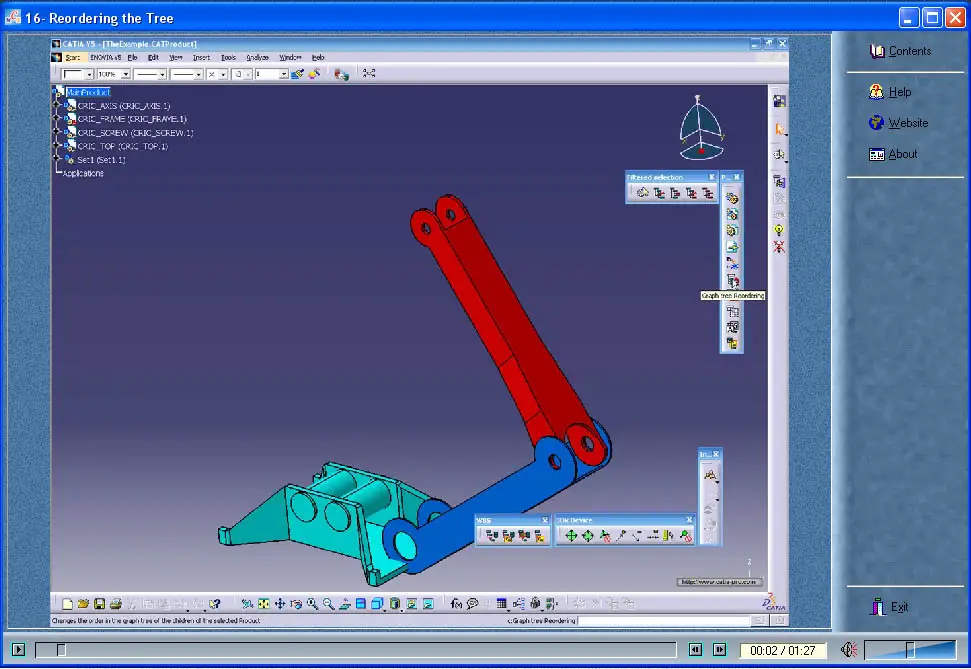Viewport: 971px width, 669px height.
Task: Click the Graph Tree Reordering icon
Action: pos(733,282)
